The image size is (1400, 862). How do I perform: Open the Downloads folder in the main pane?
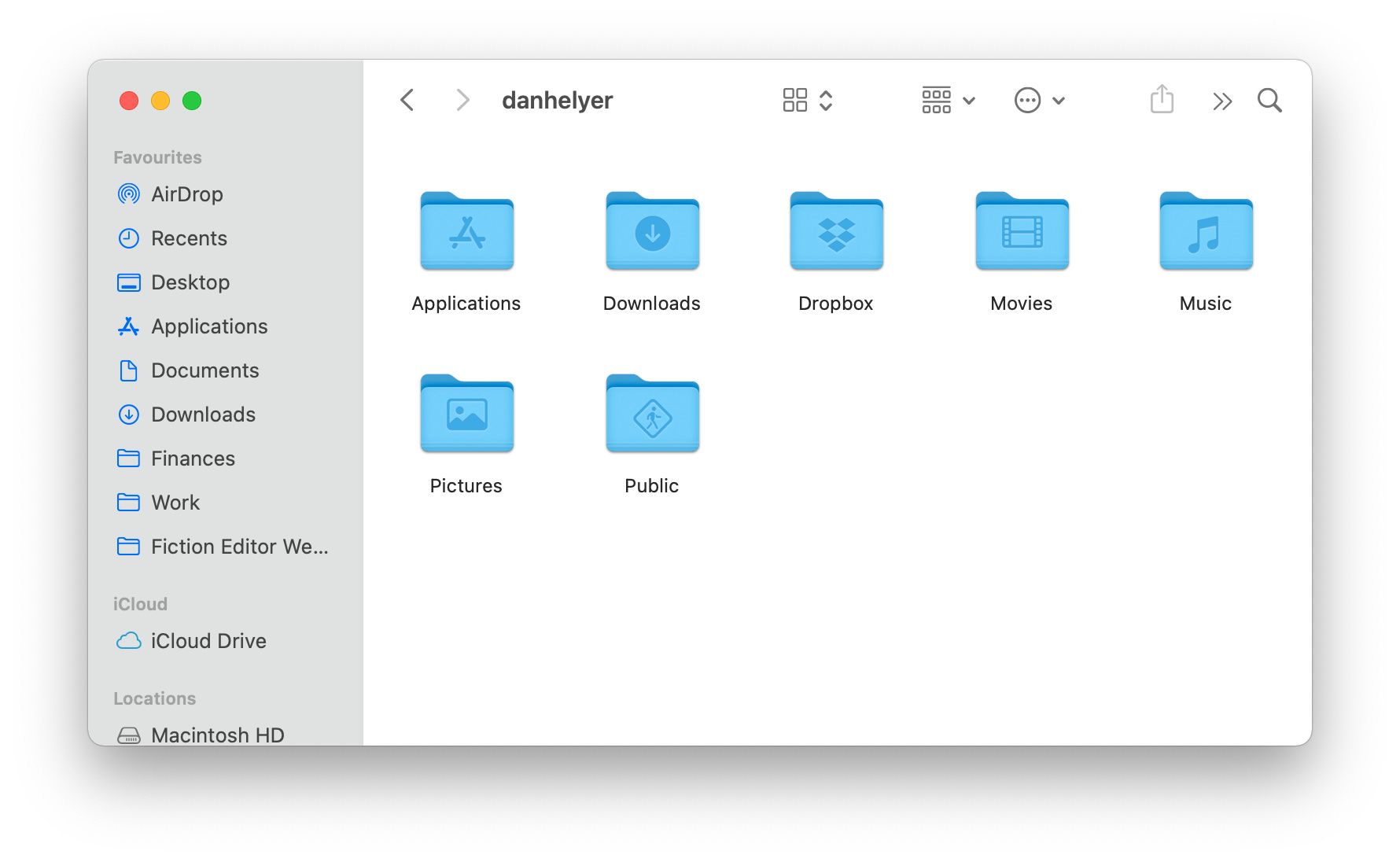651,232
